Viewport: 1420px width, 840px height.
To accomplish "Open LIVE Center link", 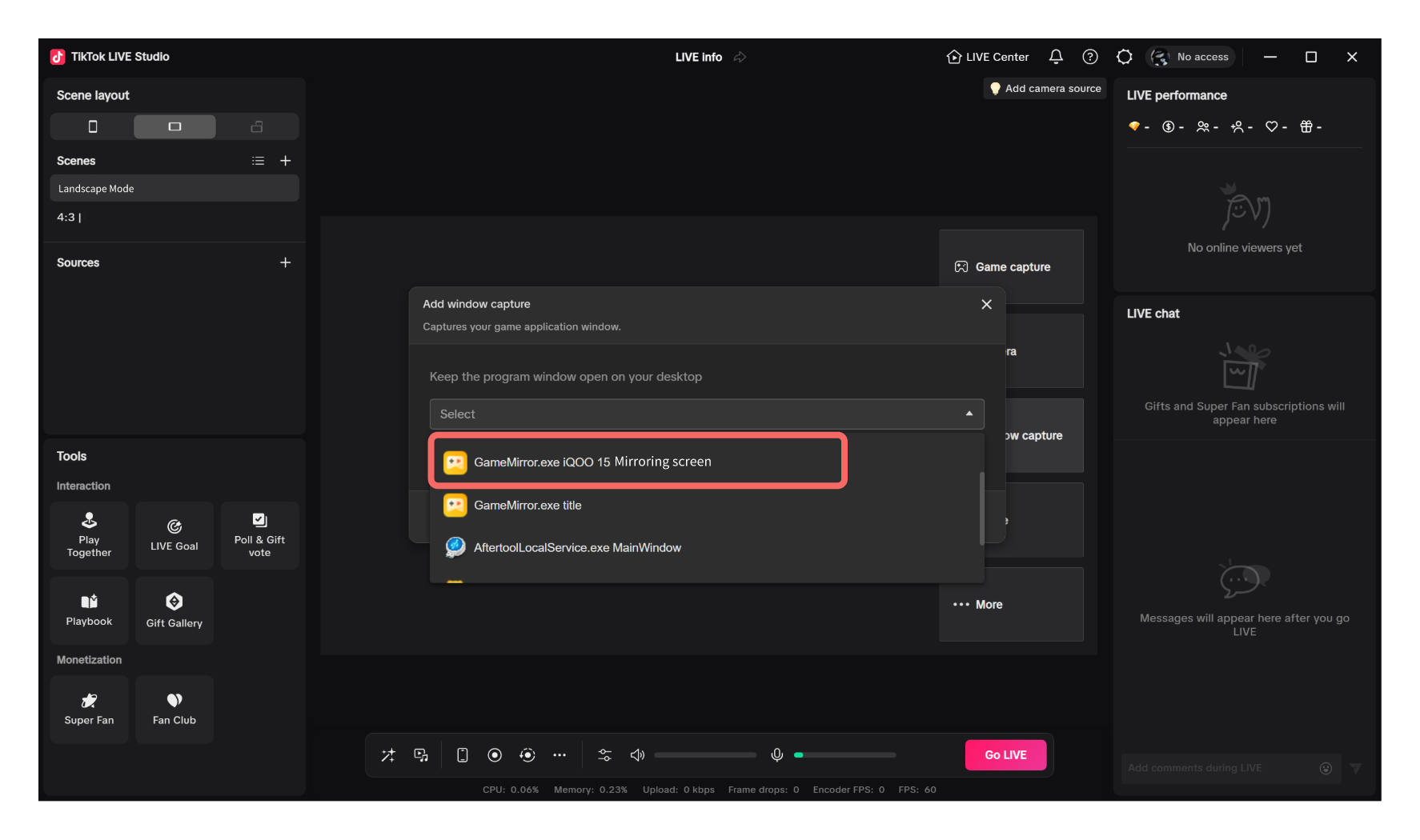I will [x=988, y=57].
